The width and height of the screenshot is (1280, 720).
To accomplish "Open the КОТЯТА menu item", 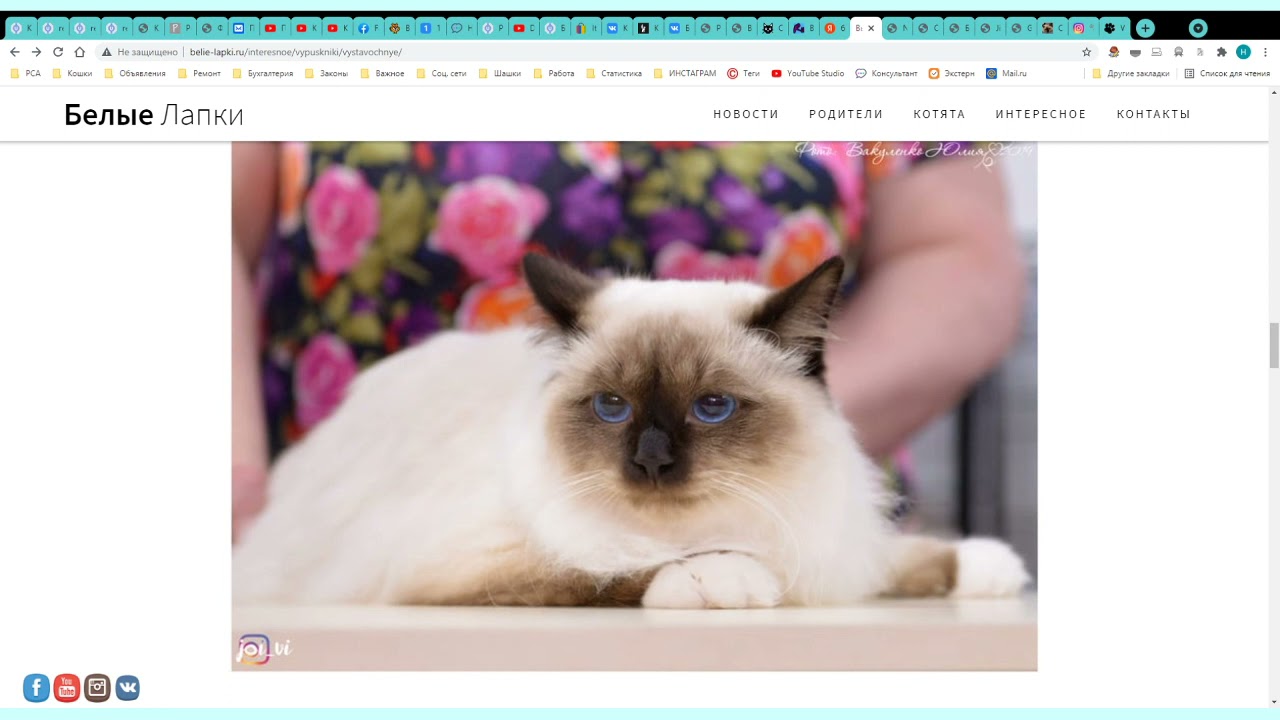I will point(939,114).
